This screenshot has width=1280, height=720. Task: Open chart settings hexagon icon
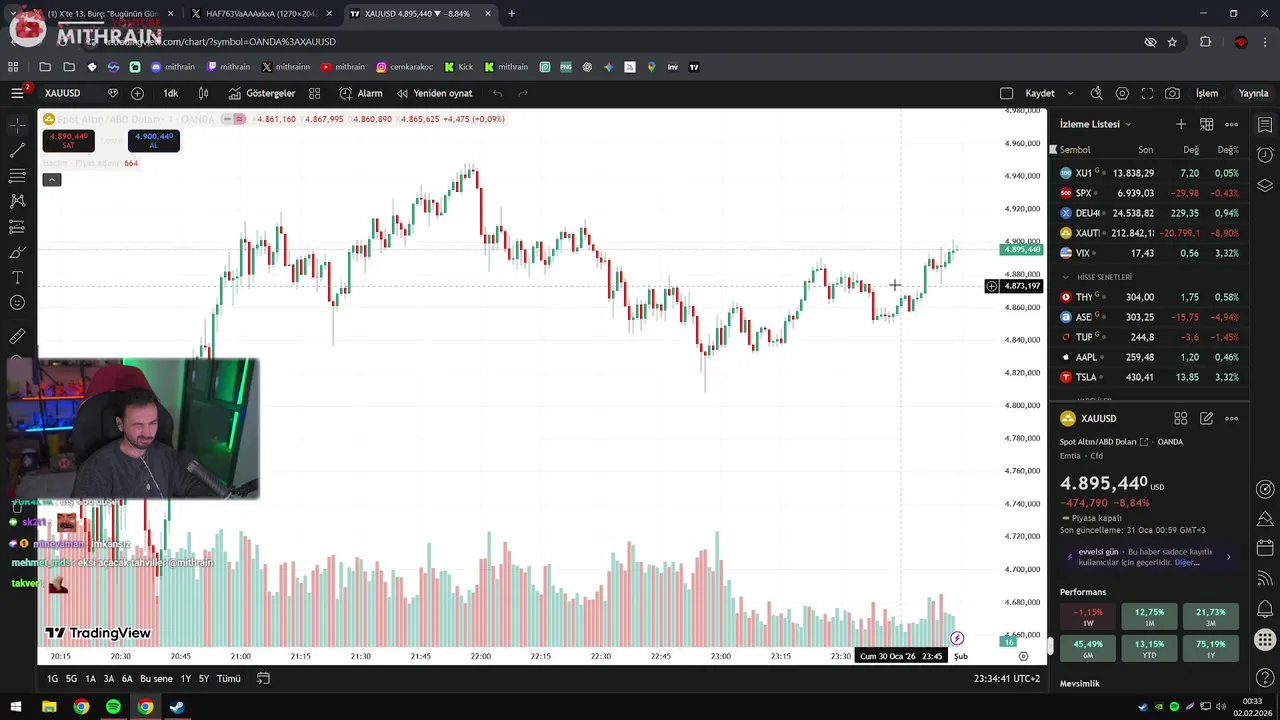(x=1122, y=93)
